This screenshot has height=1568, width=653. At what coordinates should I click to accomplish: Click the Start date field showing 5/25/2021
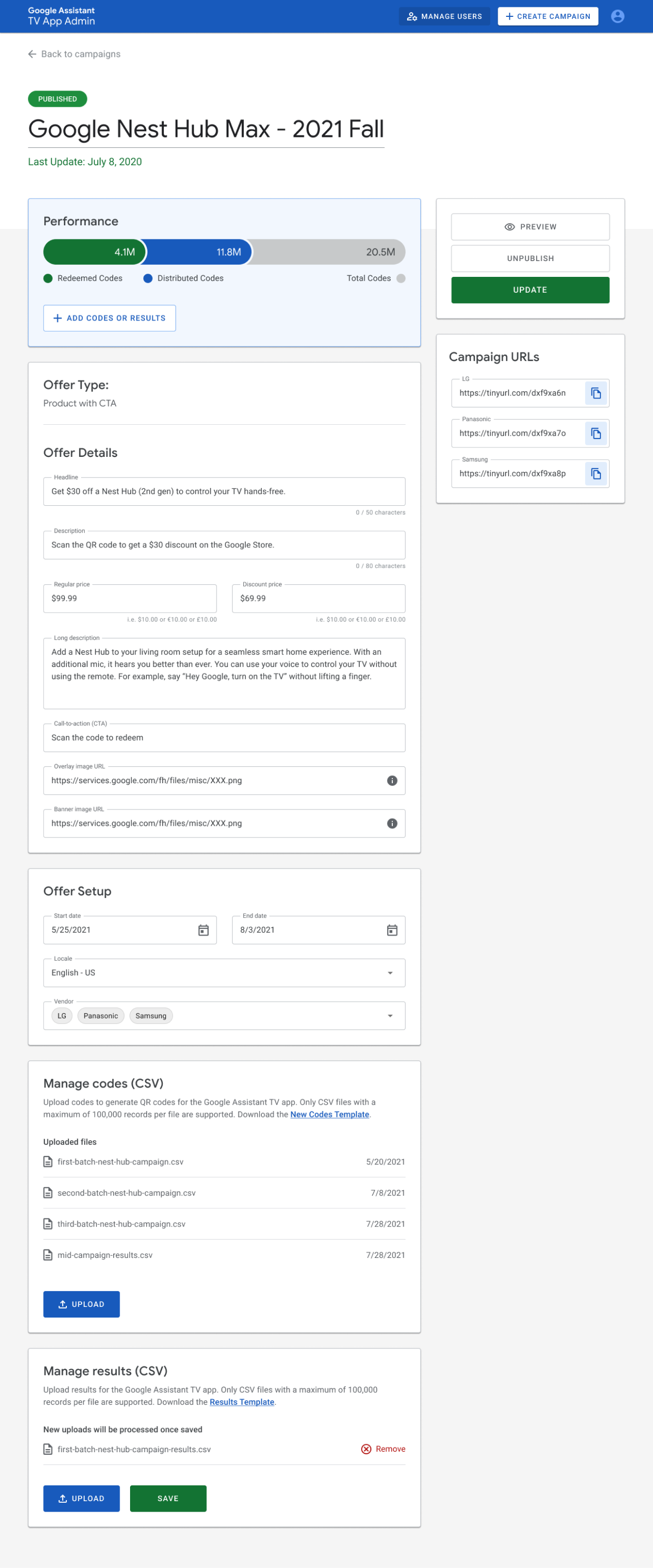coord(130,930)
